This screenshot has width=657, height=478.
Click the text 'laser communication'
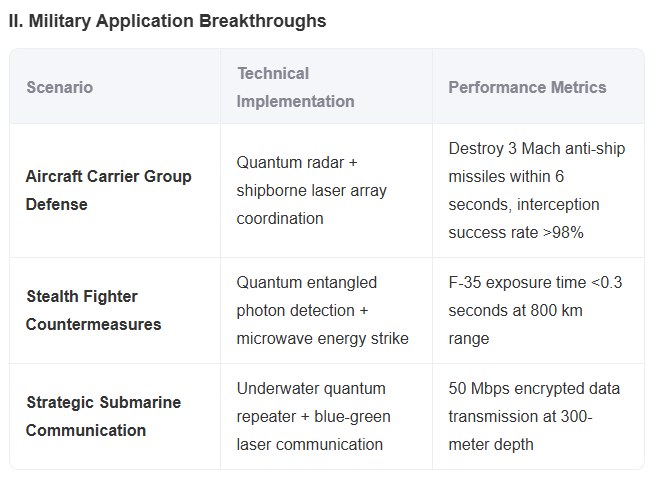click(x=310, y=444)
